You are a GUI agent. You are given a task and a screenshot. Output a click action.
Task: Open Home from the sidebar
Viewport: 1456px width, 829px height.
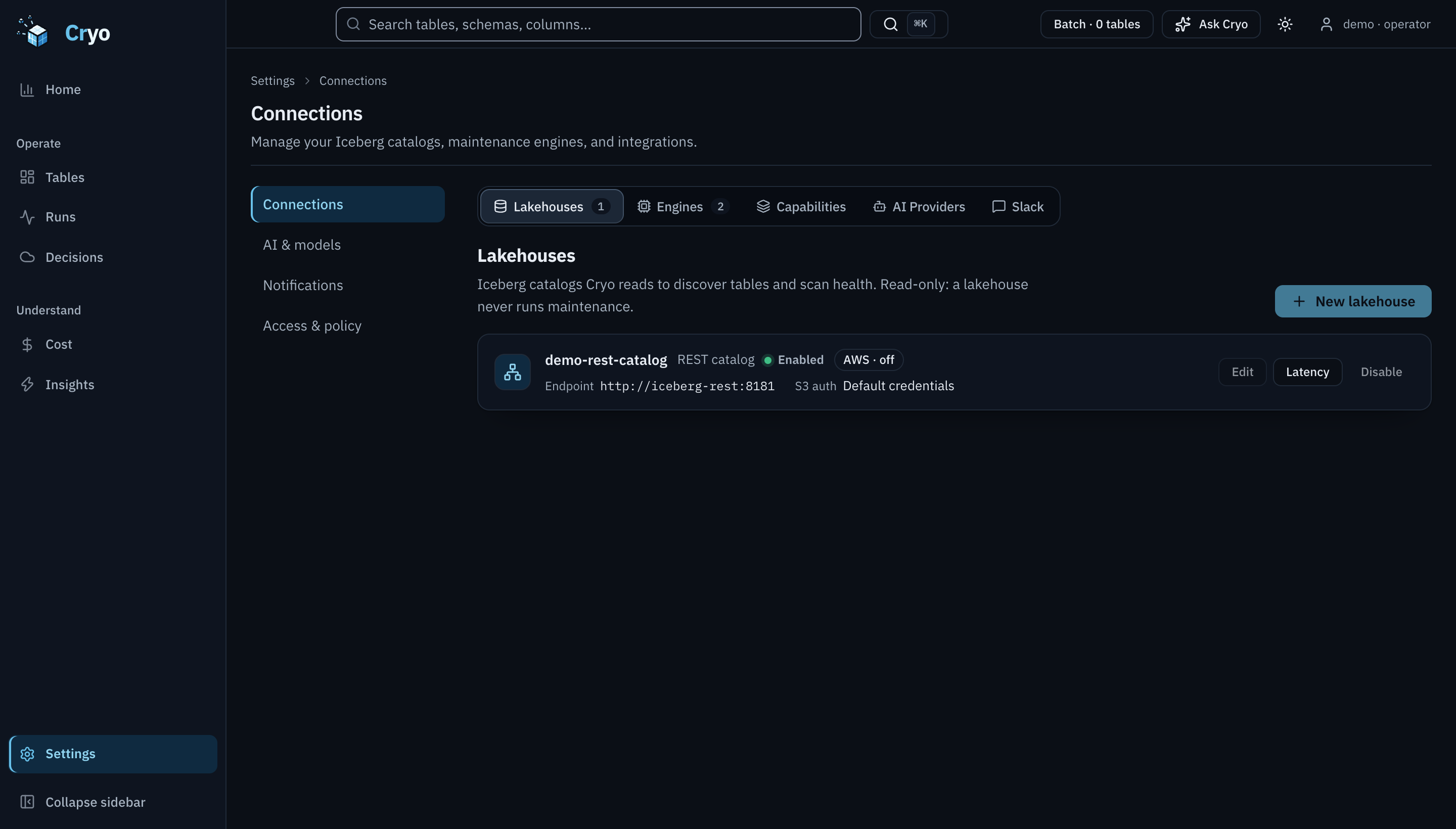pos(113,89)
